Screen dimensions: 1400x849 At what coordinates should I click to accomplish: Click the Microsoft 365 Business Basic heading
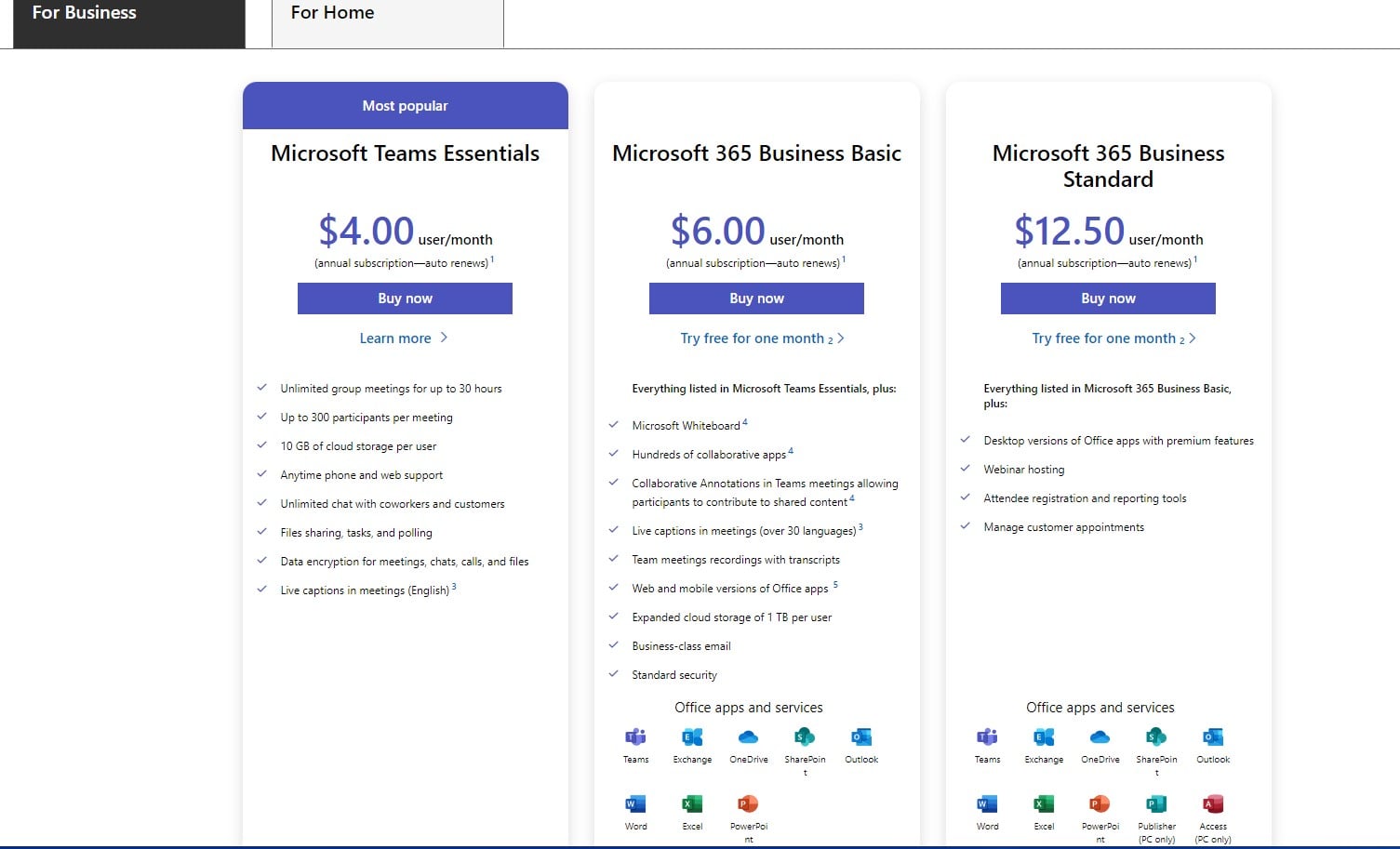756,153
